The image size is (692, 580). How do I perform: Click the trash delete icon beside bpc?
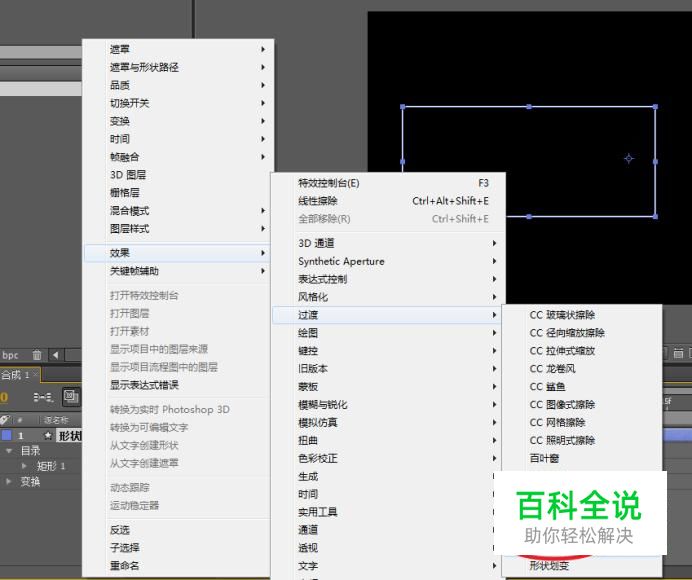pyautogui.click(x=37, y=354)
